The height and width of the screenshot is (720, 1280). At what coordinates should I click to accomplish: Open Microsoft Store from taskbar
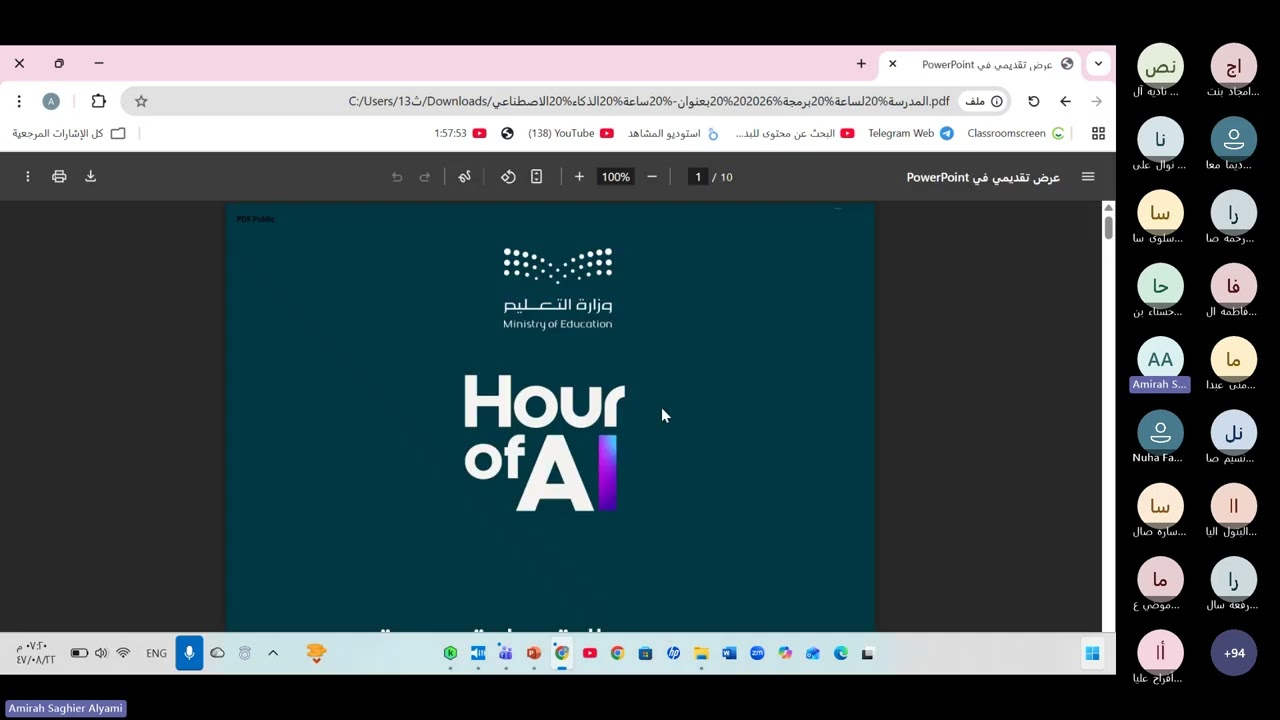pyautogui.click(x=645, y=653)
